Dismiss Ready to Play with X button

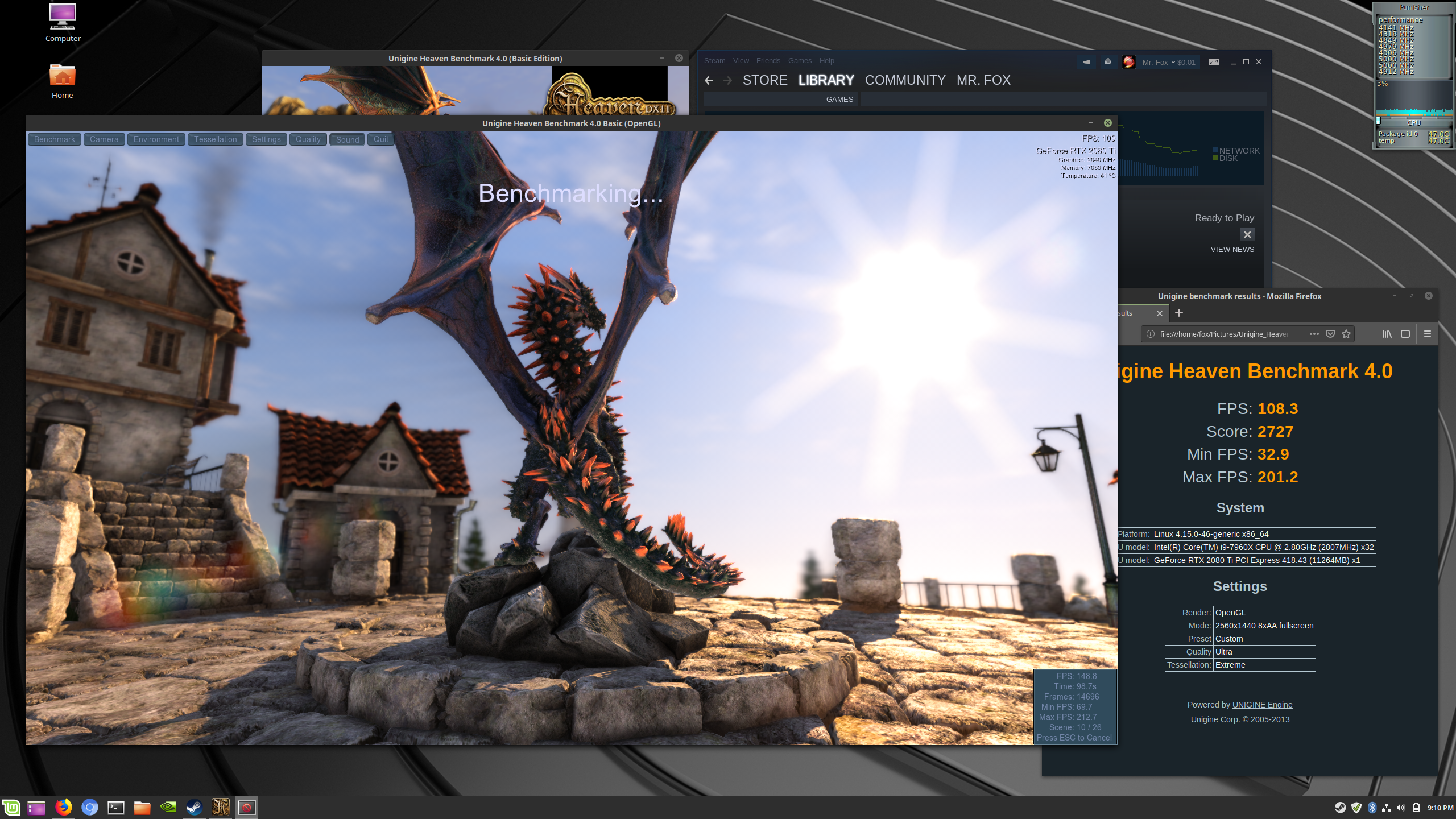1247,234
